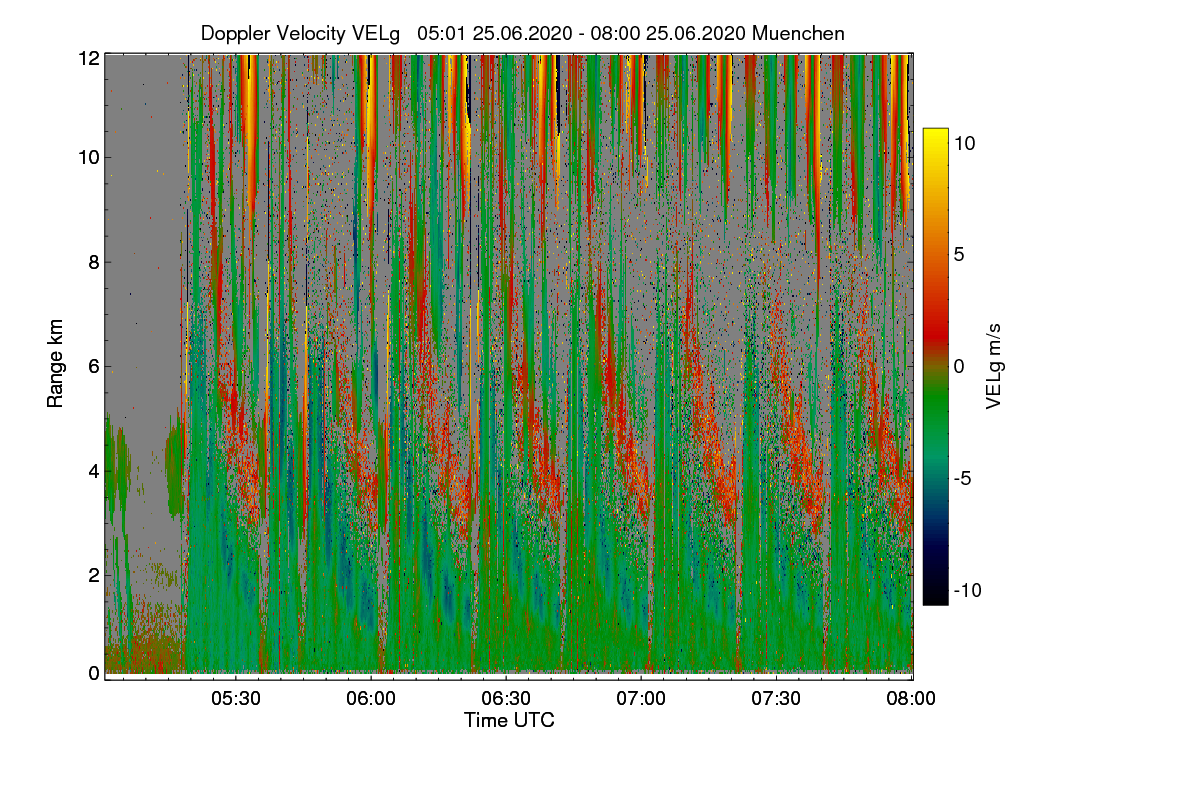This screenshot has width=1200, height=800.
Task: Click the 05:30 time axis label
Action: click(x=236, y=699)
